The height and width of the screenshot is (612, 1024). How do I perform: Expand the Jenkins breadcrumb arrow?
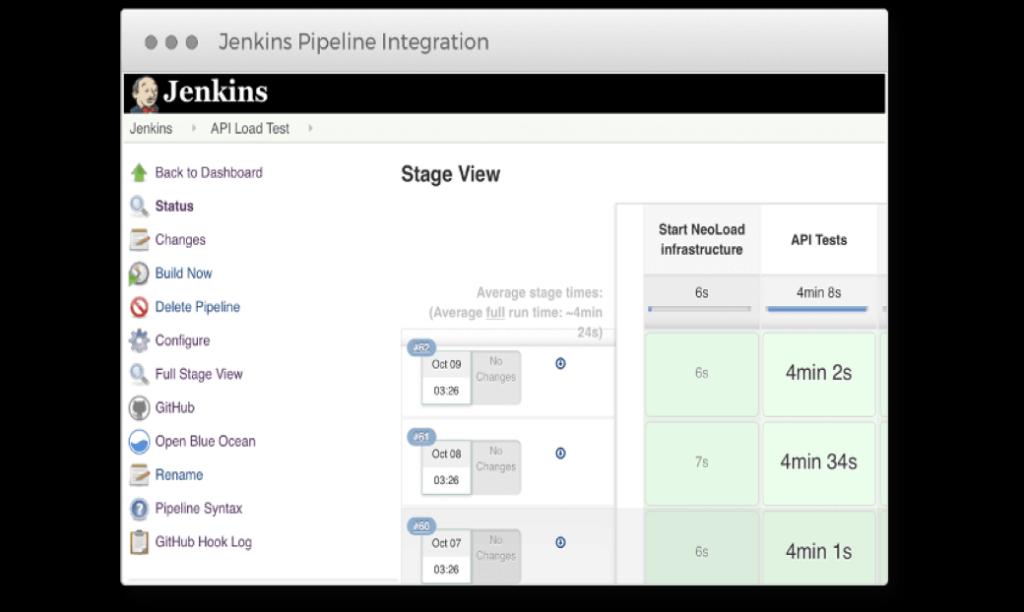[193, 129]
